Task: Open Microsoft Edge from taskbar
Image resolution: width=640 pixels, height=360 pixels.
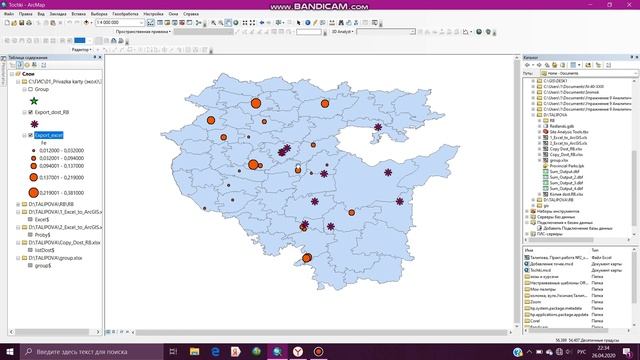Action: (215, 351)
